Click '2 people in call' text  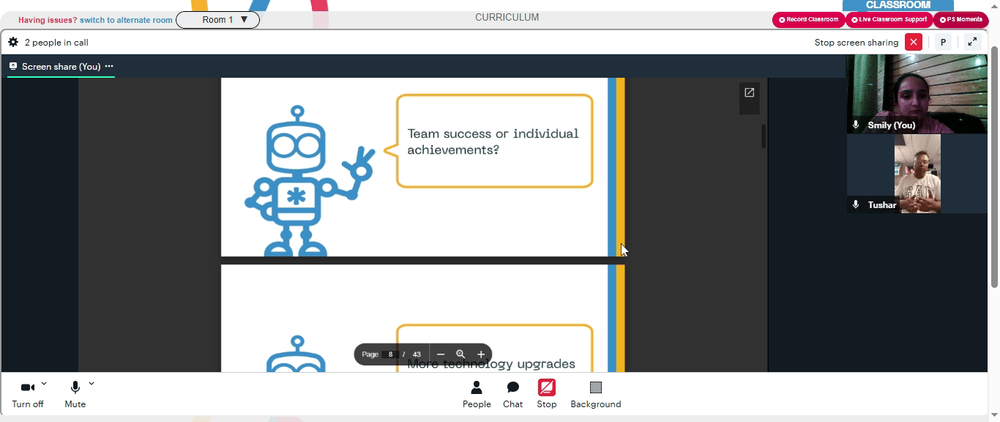tap(57, 43)
